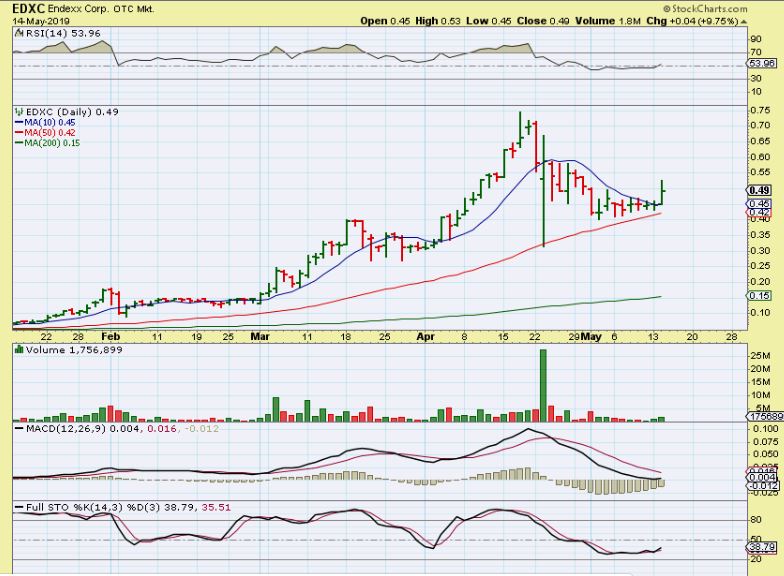784x576 pixels.
Task: Click the EDXC (Daily) 0.49 legend
Action: pyautogui.click(x=72, y=112)
